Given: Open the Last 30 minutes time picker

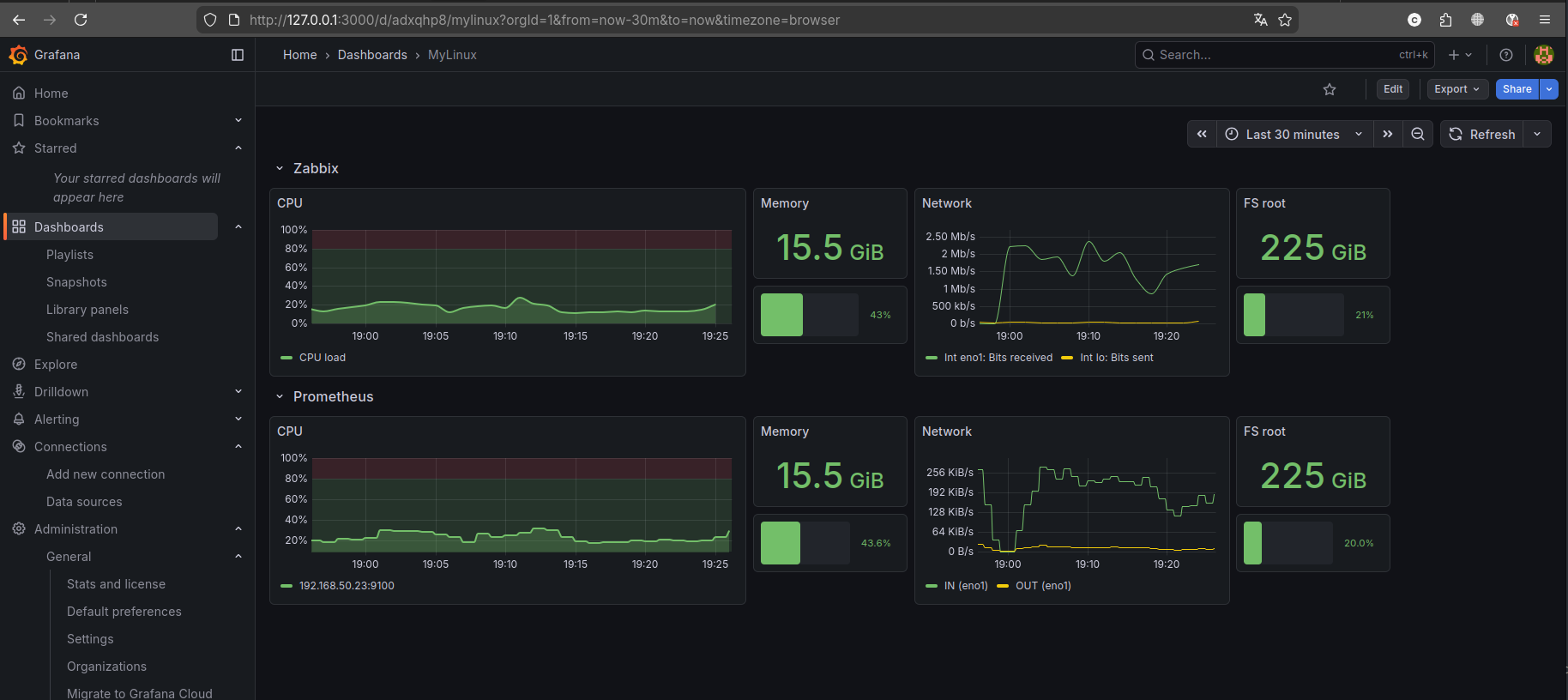Looking at the screenshot, I should coord(1294,134).
